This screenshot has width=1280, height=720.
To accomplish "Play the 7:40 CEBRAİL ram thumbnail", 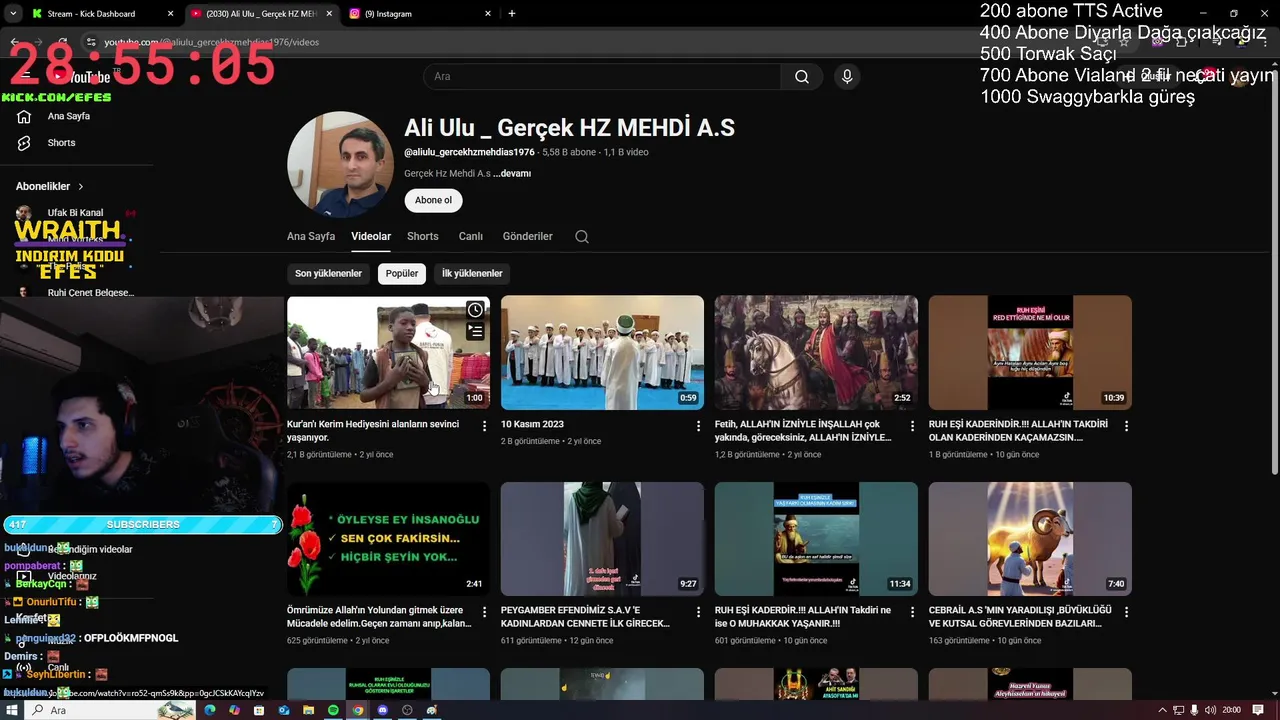I will 1030,539.
